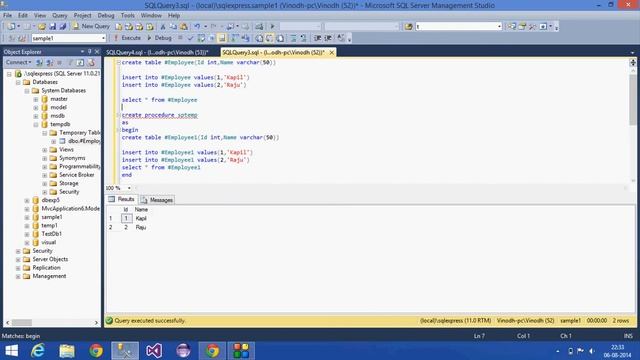This screenshot has width=640, height=360.
Task: Click the Parse checkmark icon
Action: click(x=190, y=38)
